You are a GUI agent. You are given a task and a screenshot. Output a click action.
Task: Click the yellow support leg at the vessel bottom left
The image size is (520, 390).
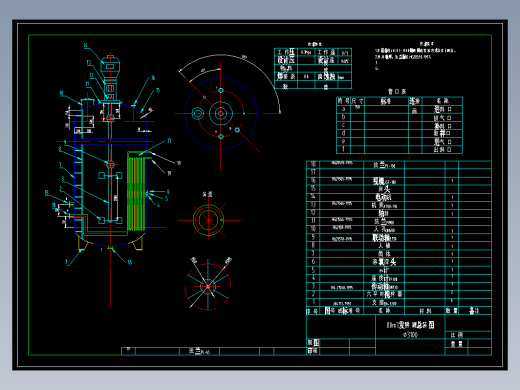83,244
